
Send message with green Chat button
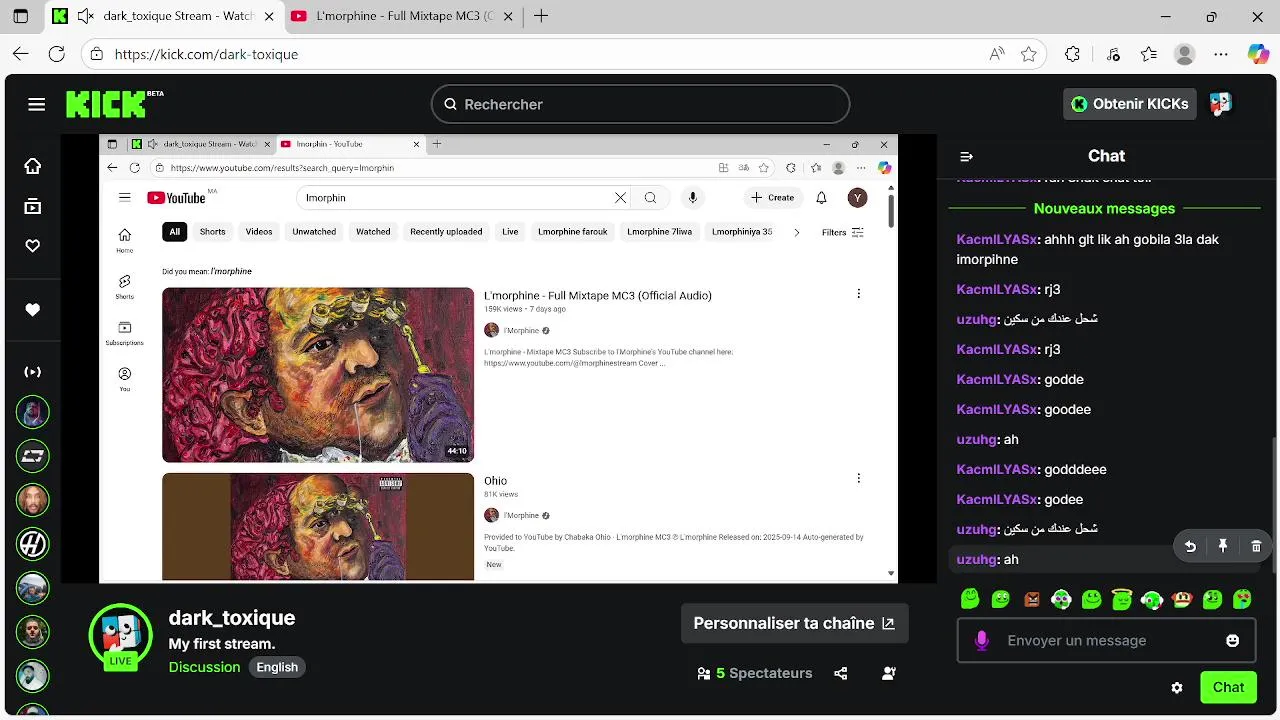[x=1228, y=687]
